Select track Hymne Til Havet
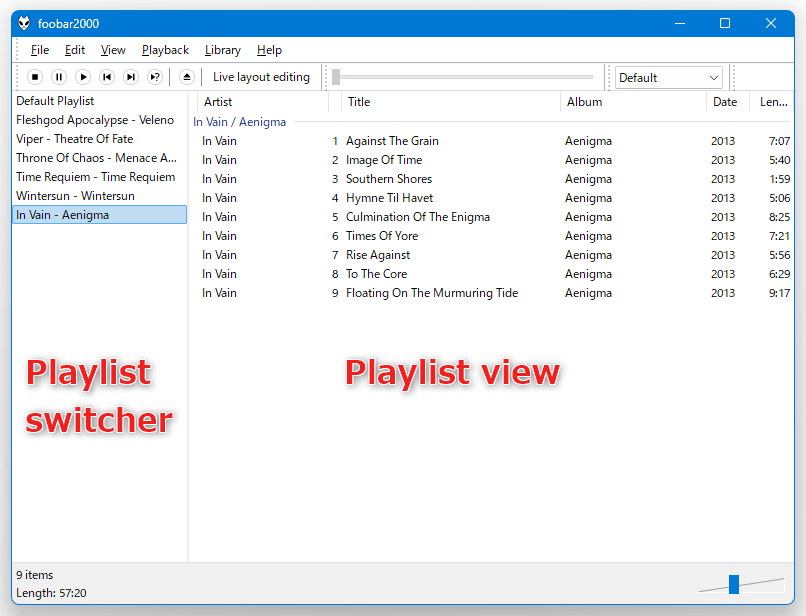The image size is (806, 616). coord(493,198)
